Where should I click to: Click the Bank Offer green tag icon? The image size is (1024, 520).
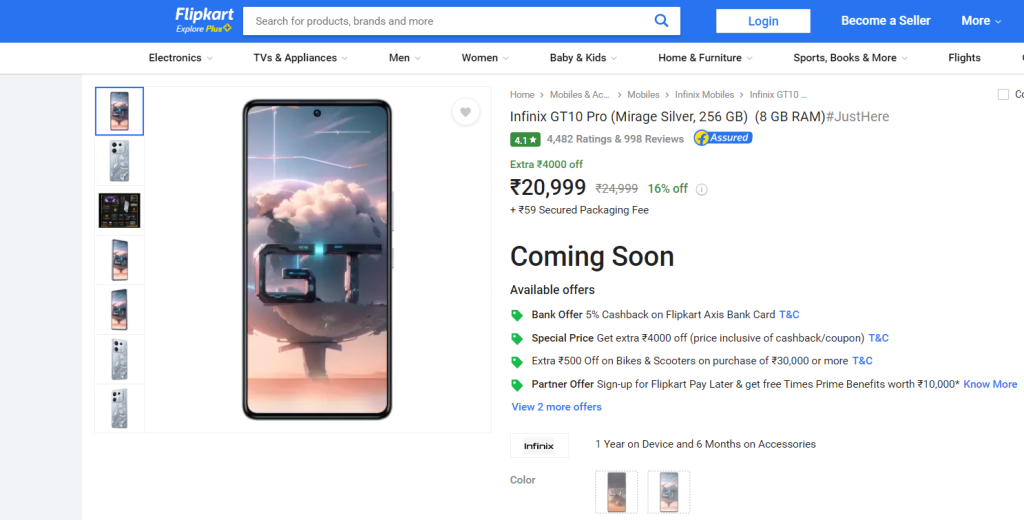pyautogui.click(x=517, y=315)
